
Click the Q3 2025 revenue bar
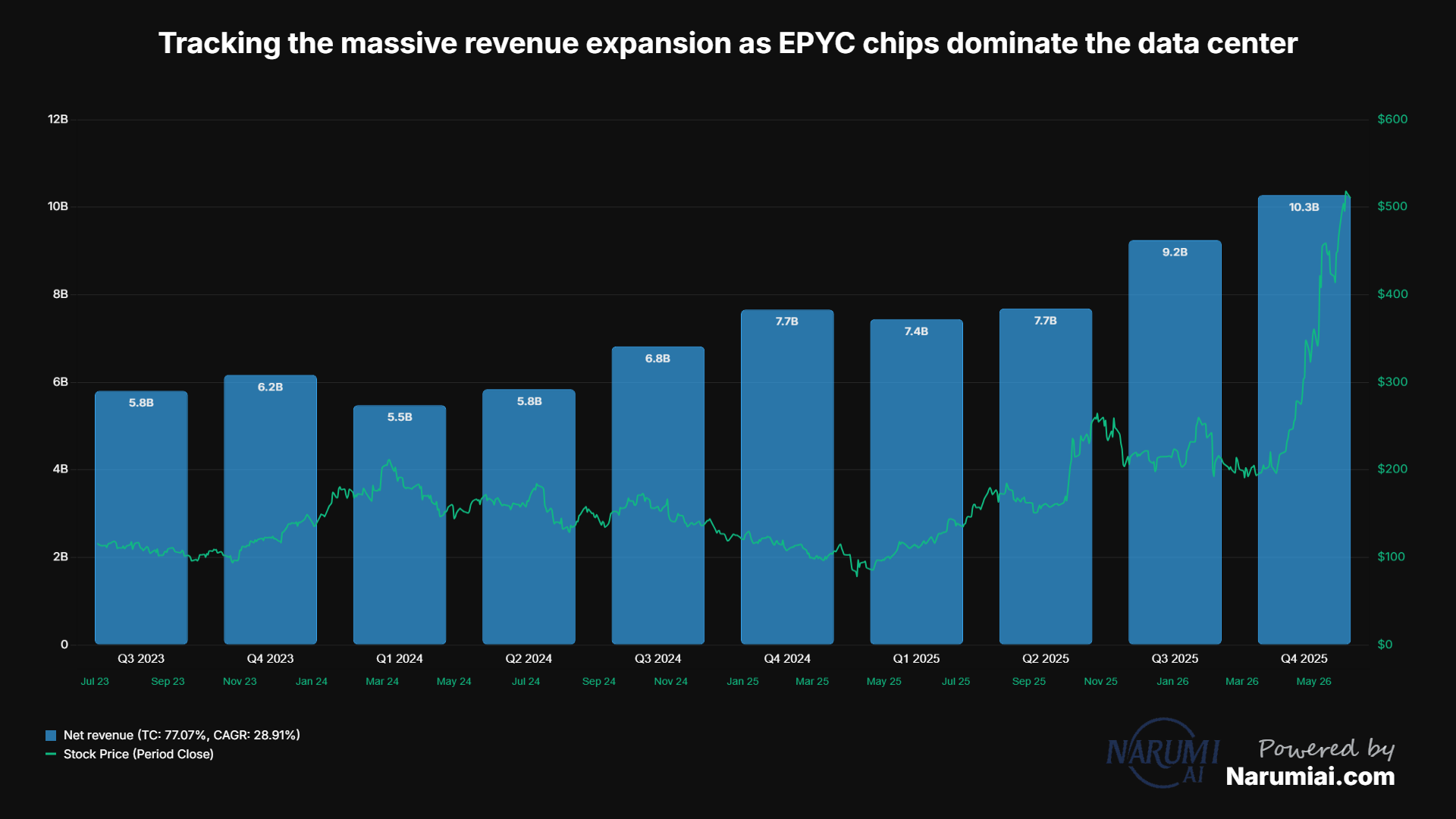click(x=1175, y=443)
